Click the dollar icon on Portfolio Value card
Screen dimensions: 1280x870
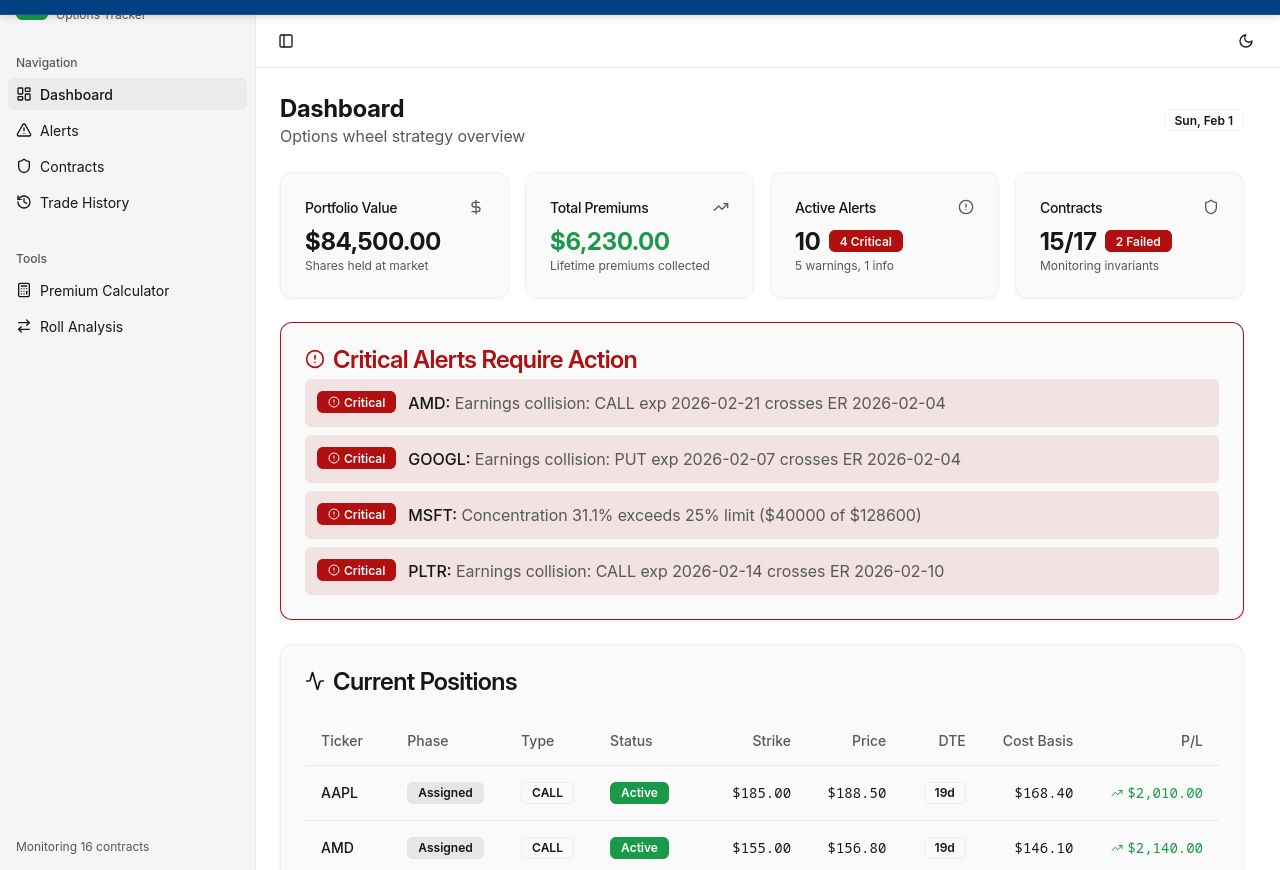click(476, 207)
